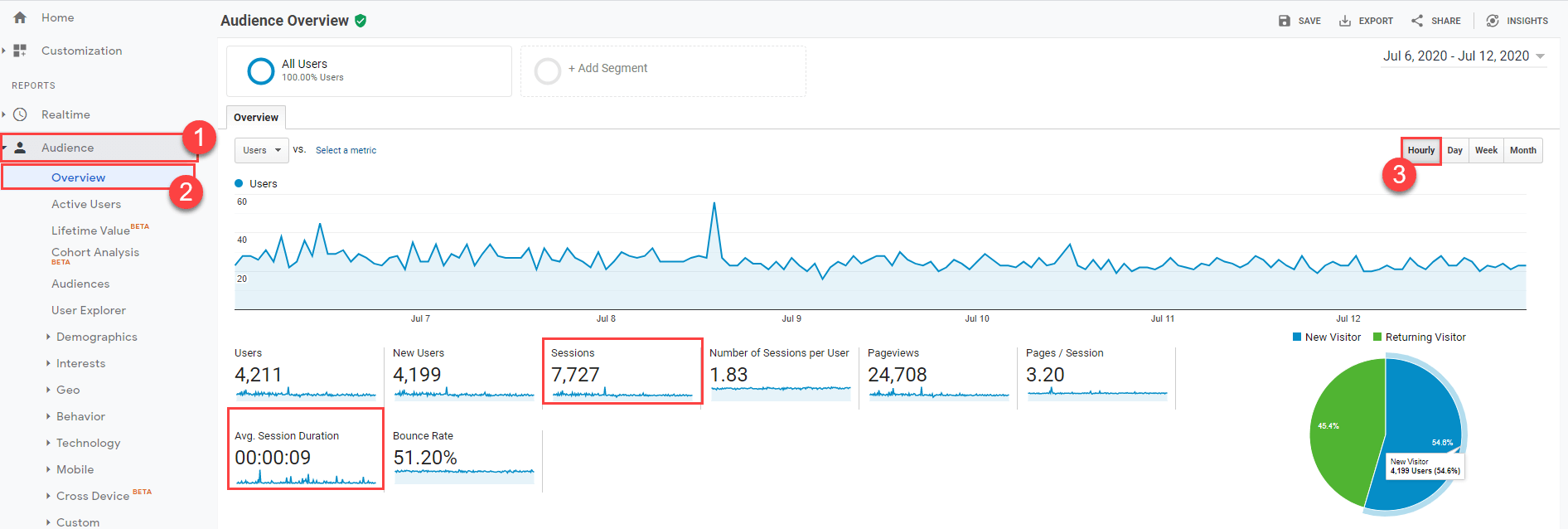Switch chart granularity to Month
Screen dimensions: 1568x529
1522,150
